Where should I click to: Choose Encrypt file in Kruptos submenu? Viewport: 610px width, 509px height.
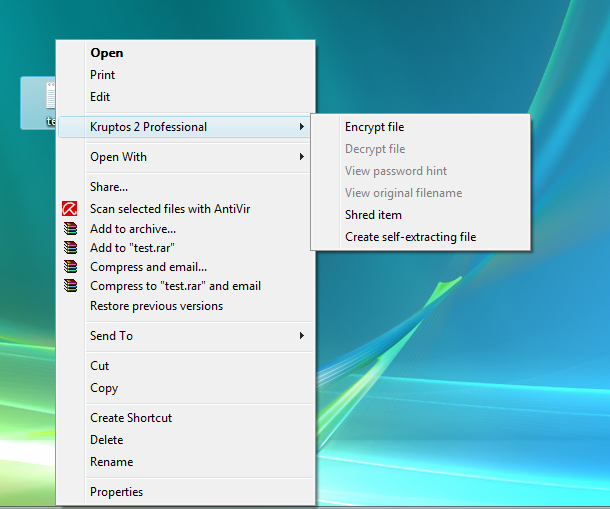(421, 127)
